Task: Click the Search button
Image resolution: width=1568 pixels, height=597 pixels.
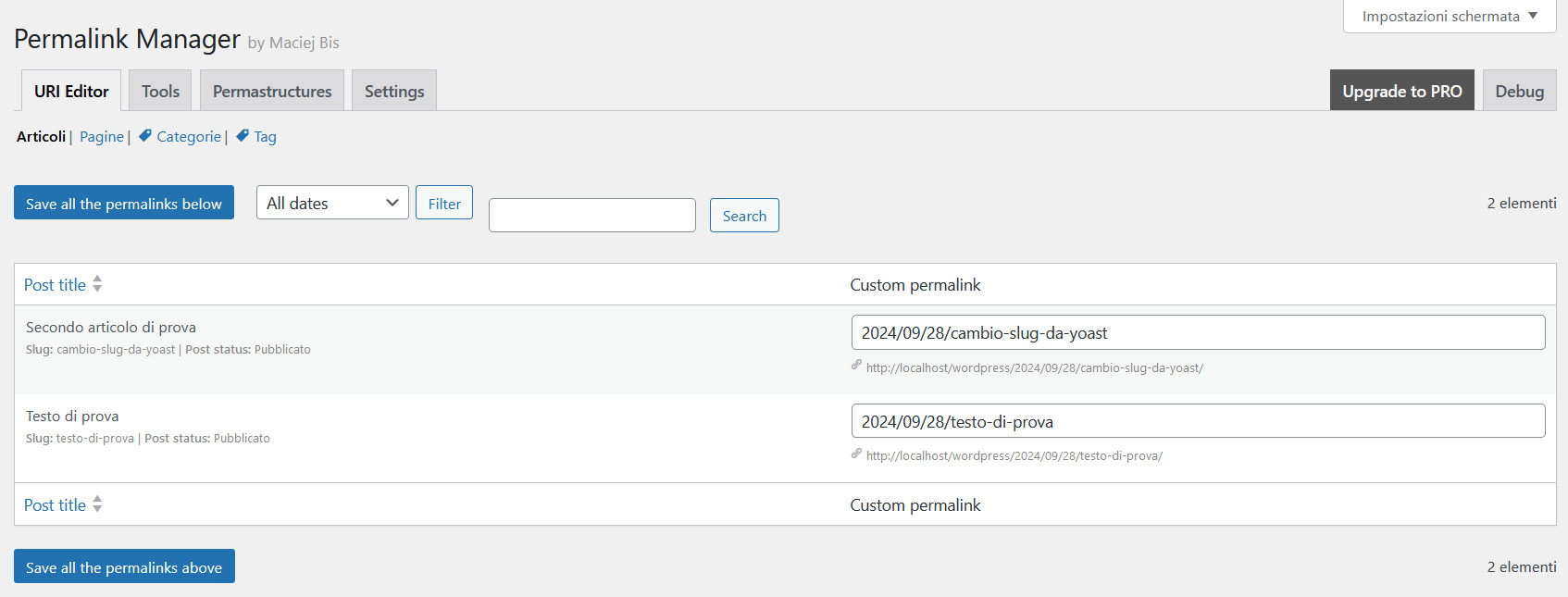Action: tap(744, 216)
